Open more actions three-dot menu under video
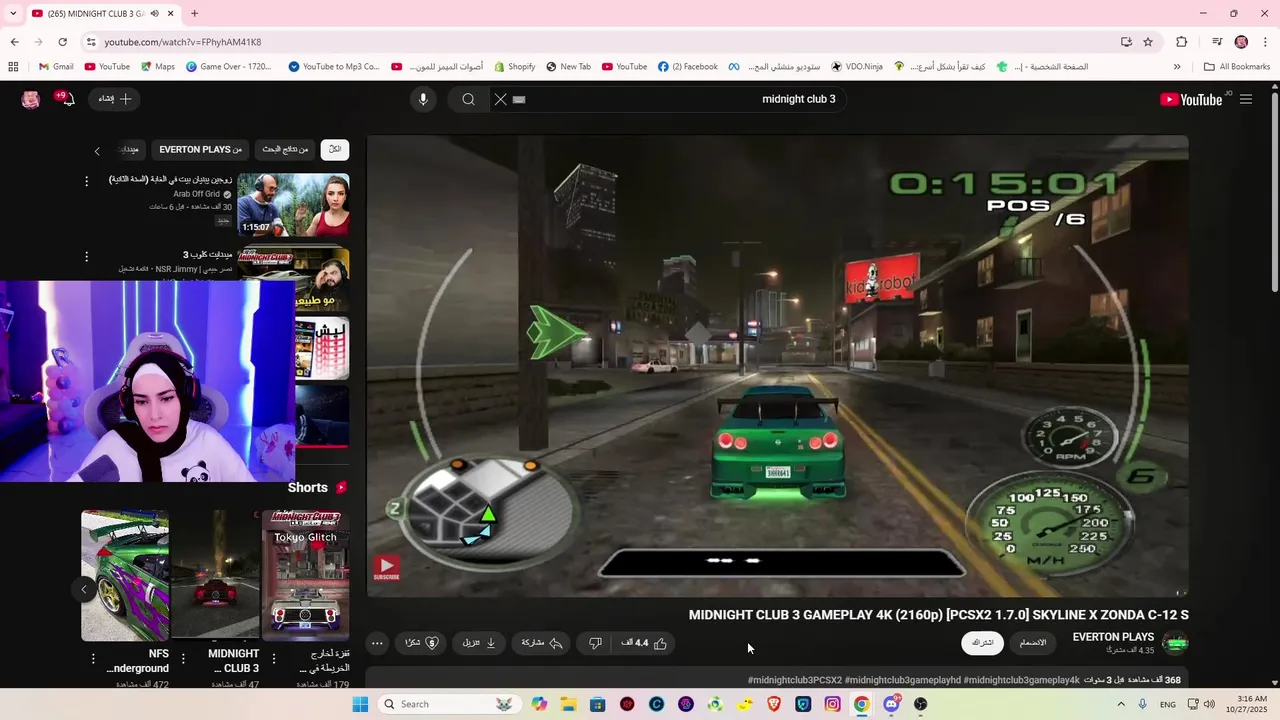Image resolution: width=1280 pixels, height=720 pixels. [377, 643]
